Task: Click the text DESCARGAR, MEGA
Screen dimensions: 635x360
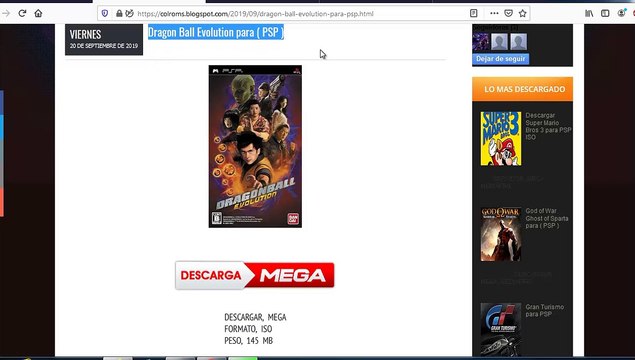Action: pyautogui.click(x=255, y=317)
